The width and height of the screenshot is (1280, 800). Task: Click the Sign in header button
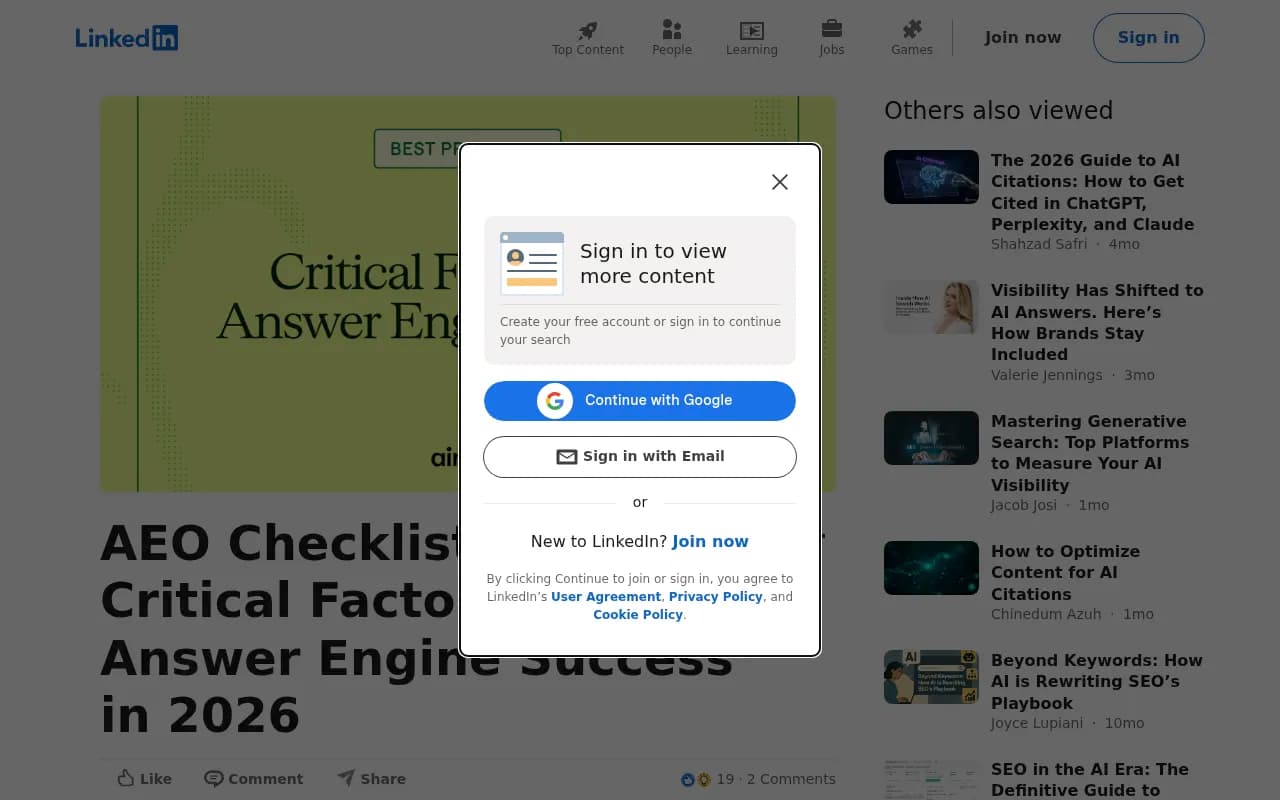pos(1148,38)
